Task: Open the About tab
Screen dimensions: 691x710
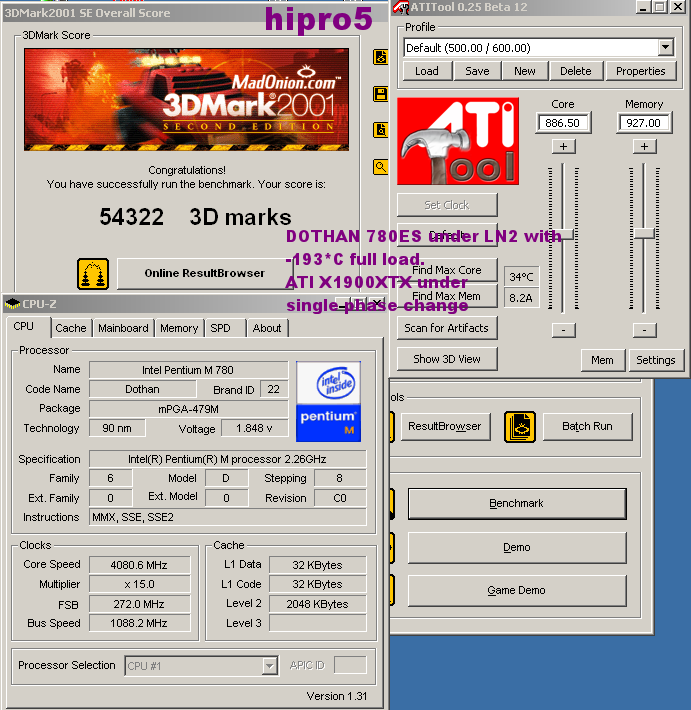Action: [x=267, y=328]
